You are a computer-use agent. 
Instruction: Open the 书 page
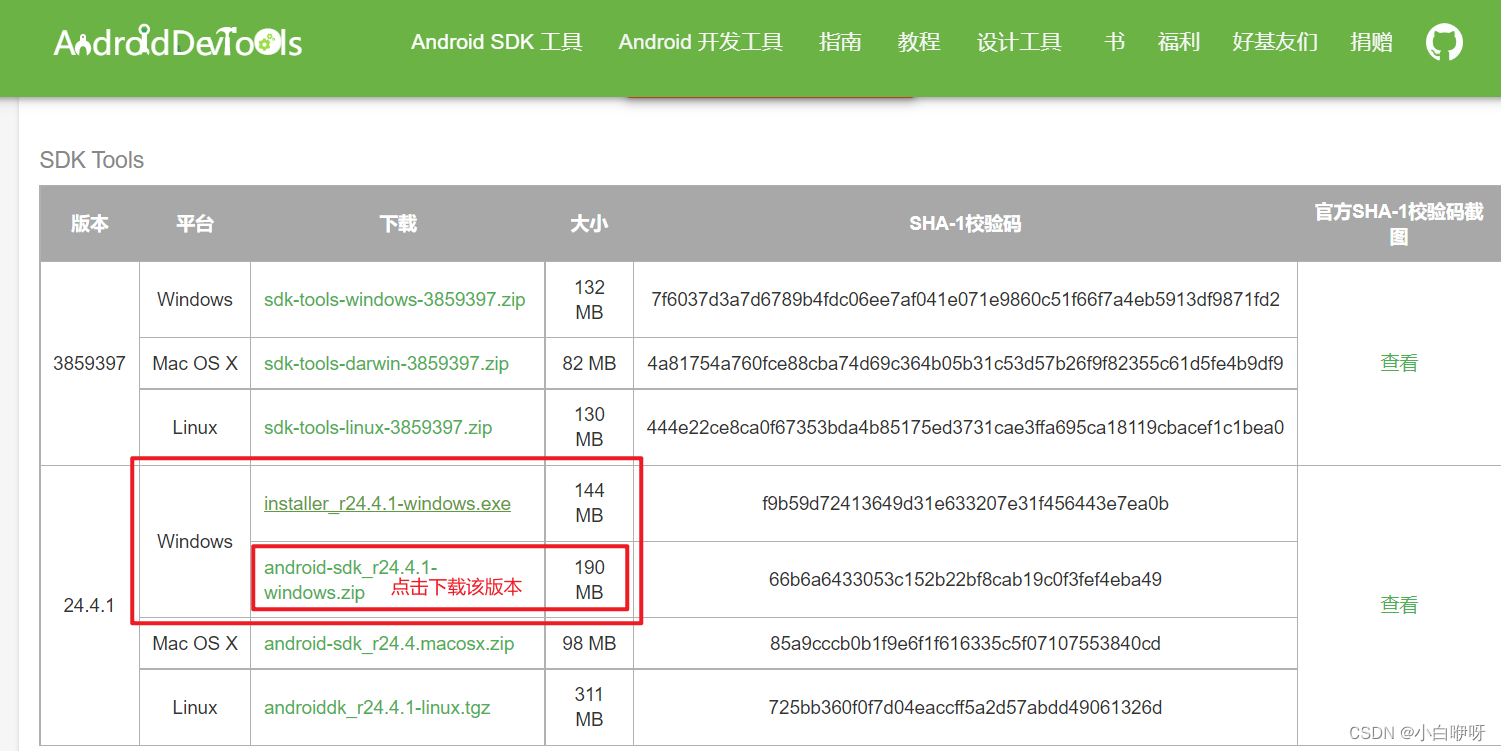[x=1114, y=42]
